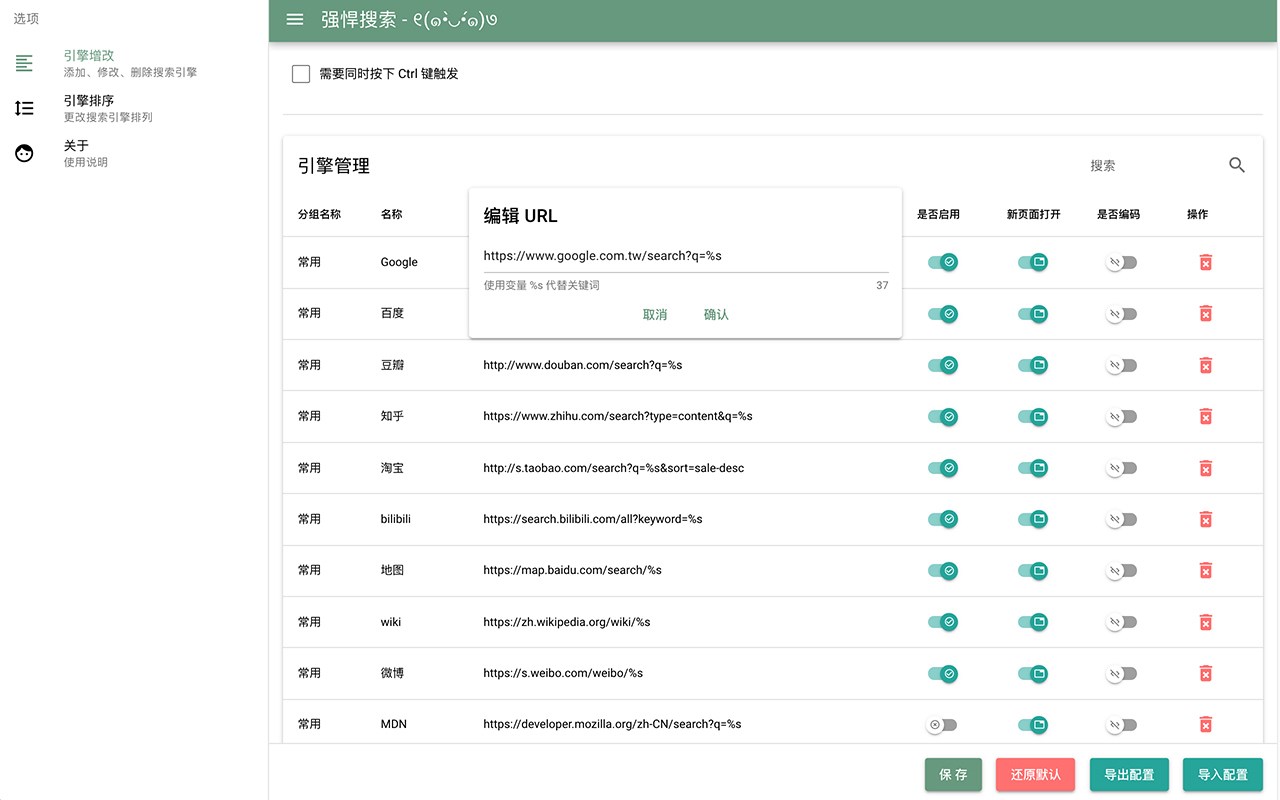Turn on 是否编码 for 豆瓣
Image resolution: width=1280 pixels, height=800 pixels.
pyautogui.click(x=1122, y=365)
